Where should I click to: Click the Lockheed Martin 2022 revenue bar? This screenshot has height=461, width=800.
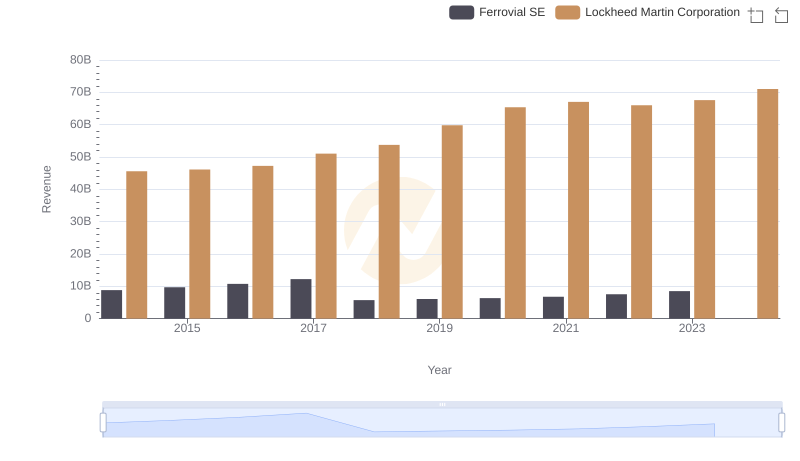[641, 212]
